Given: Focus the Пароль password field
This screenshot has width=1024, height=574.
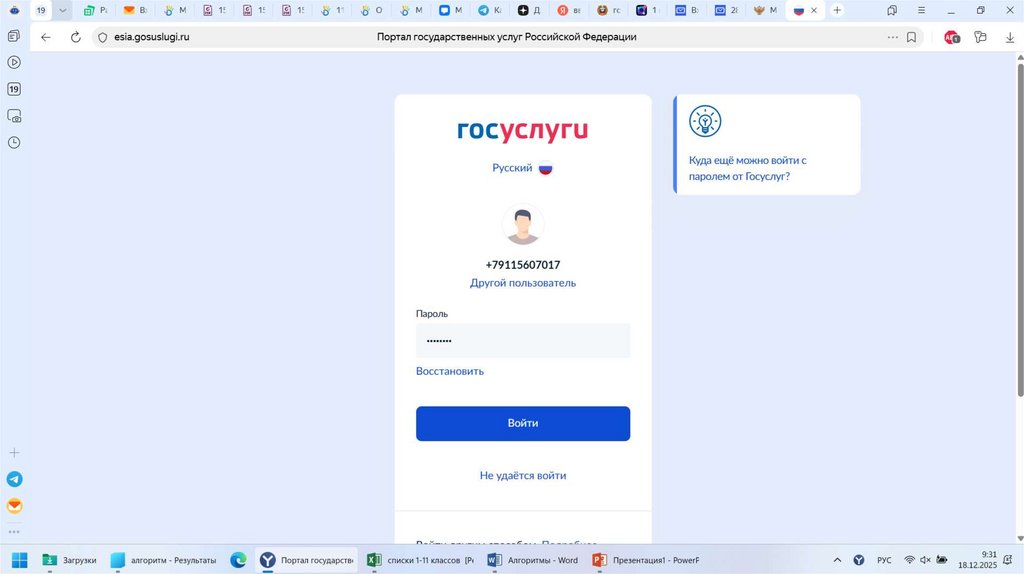Looking at the screenshot, I should coord(522,340).
